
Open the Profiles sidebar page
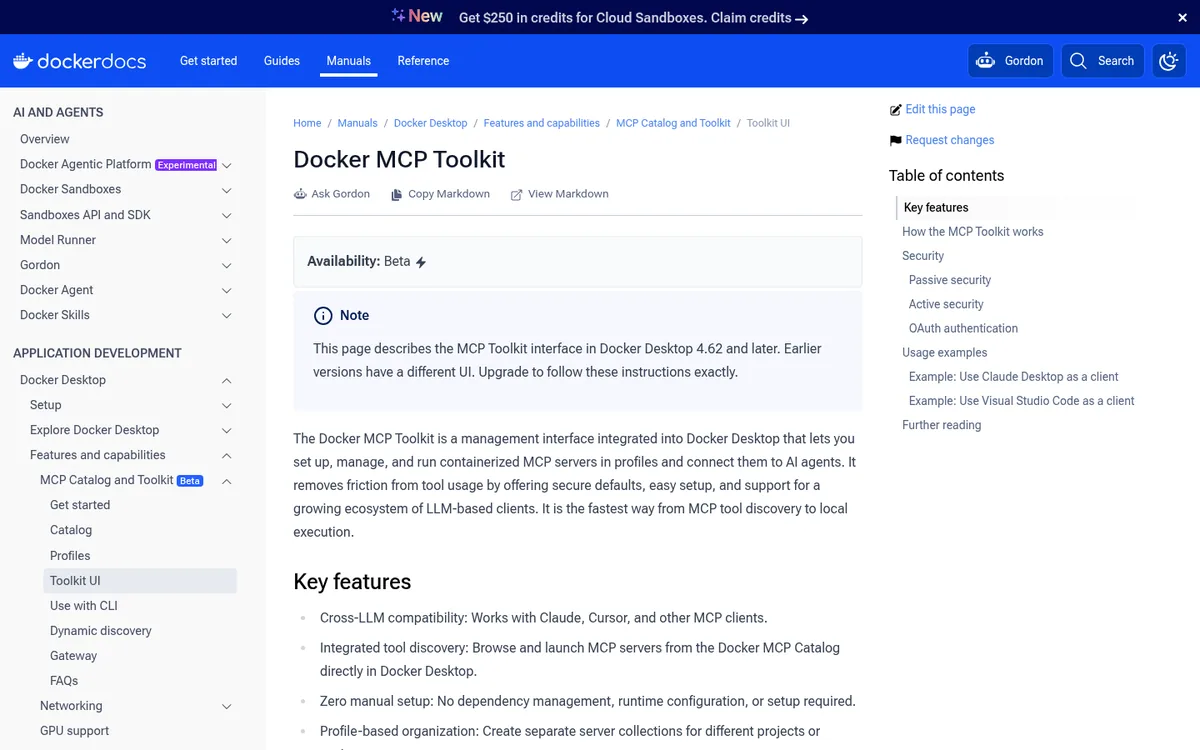coord(70,556)
